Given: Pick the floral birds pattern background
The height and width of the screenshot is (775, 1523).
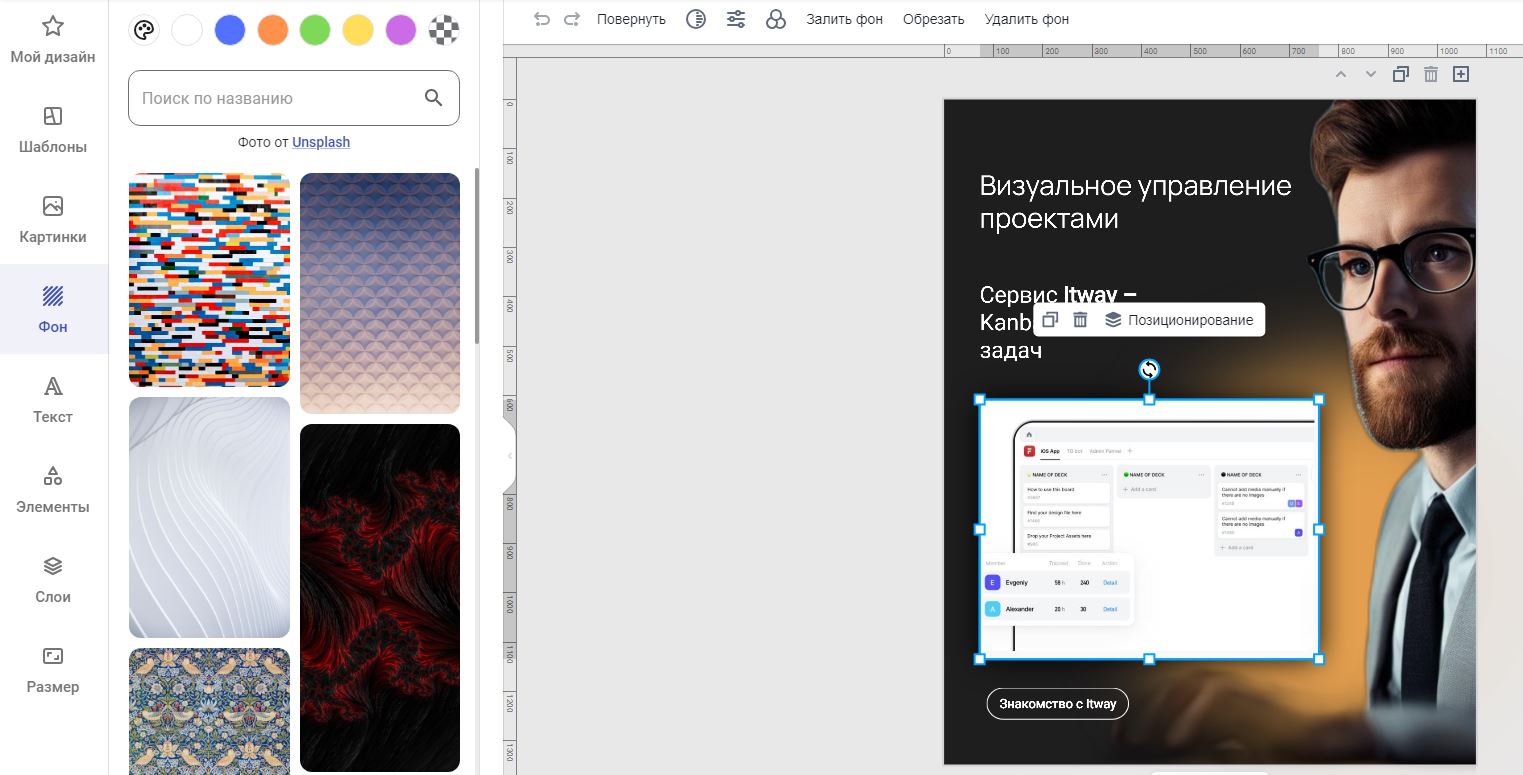Looking at the screenshot, I should 209,711.
